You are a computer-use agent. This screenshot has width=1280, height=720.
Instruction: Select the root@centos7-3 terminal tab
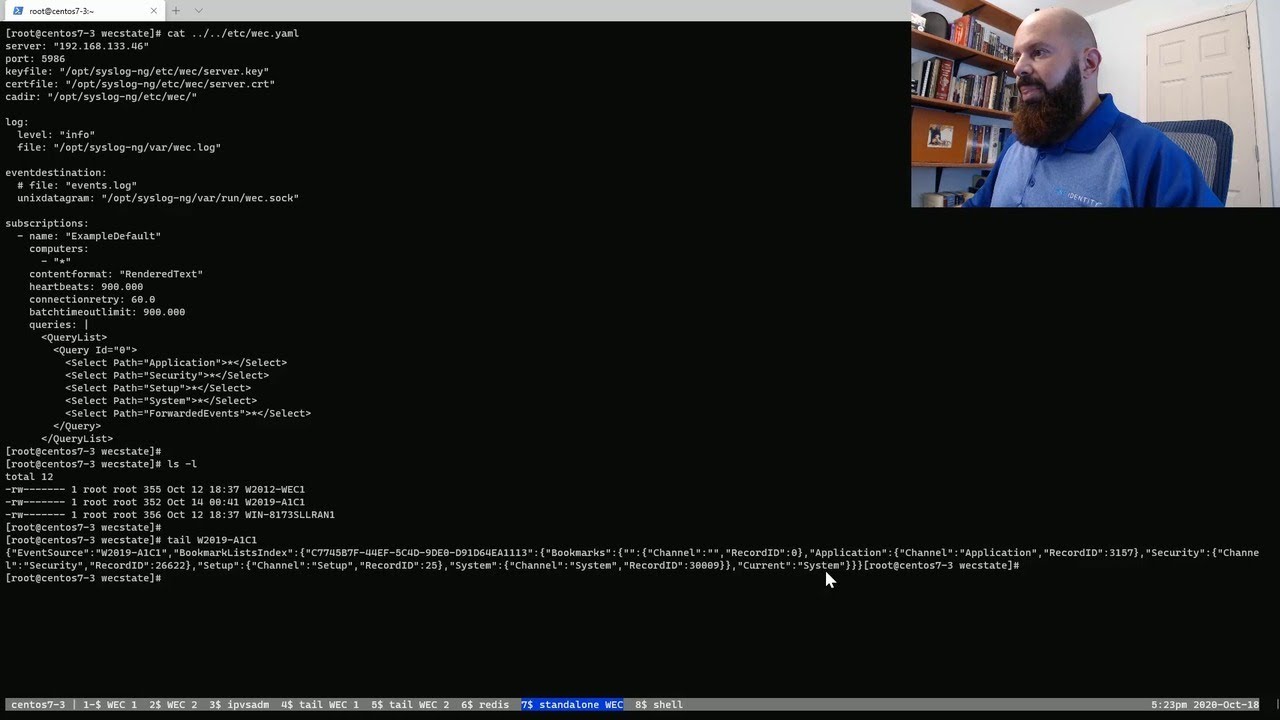click(x=82, y=11)
